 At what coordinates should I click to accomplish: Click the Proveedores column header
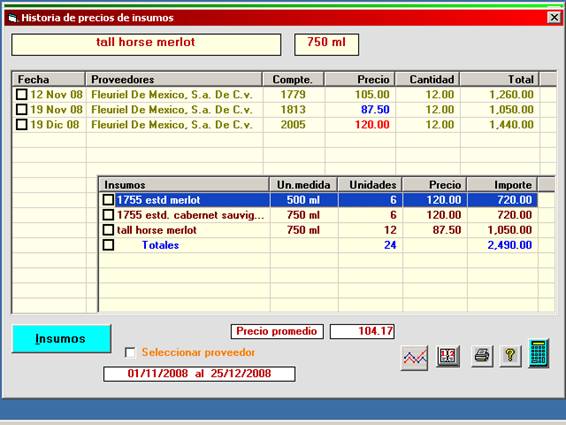pyautogui.click(x=174, y=79)
